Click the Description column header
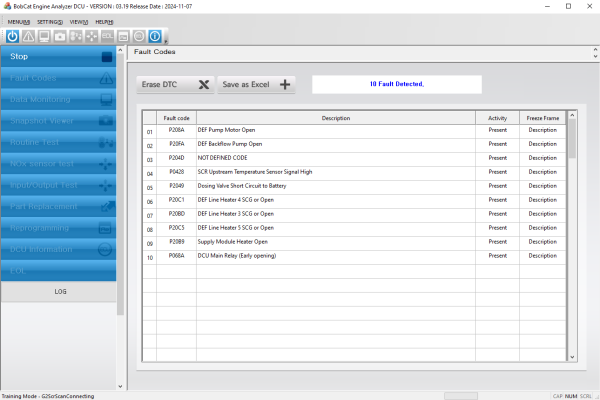The width and height of the screenshot is (600, 400). click(x=336, y=118)
